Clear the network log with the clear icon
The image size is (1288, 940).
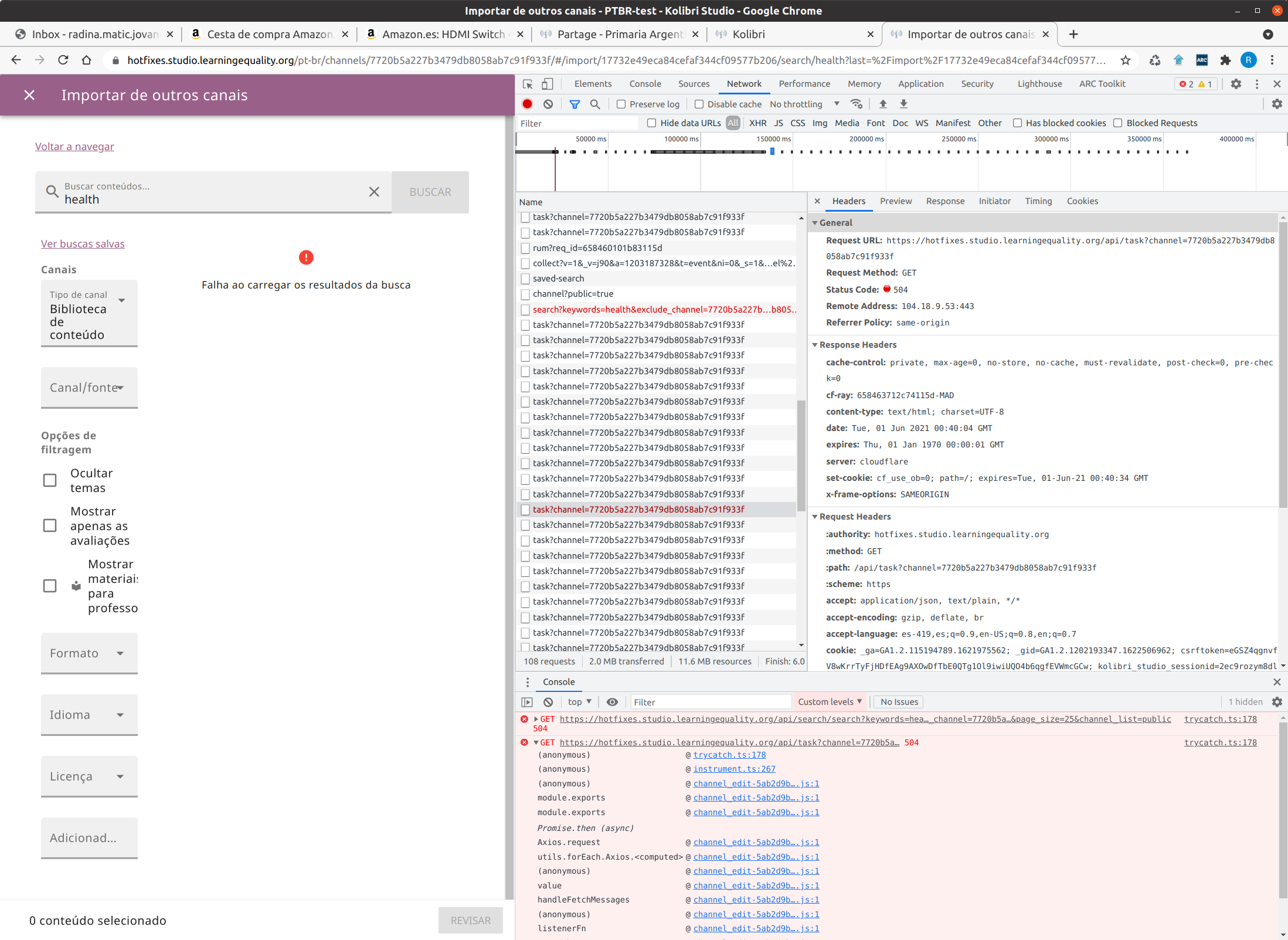point(548,104)
